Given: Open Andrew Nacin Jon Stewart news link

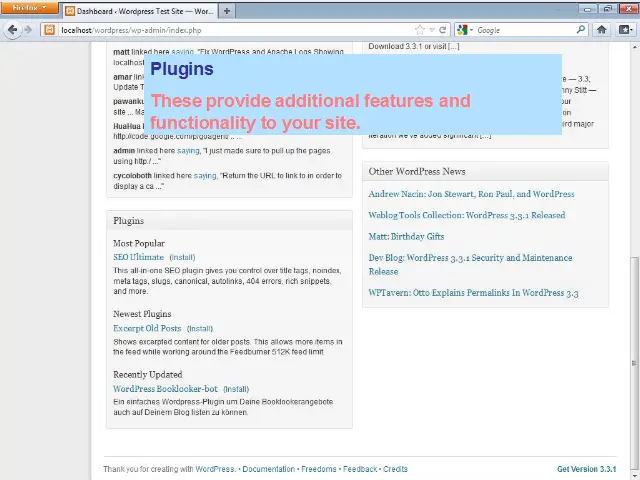Looking at the screenshot, I should 471,194.
